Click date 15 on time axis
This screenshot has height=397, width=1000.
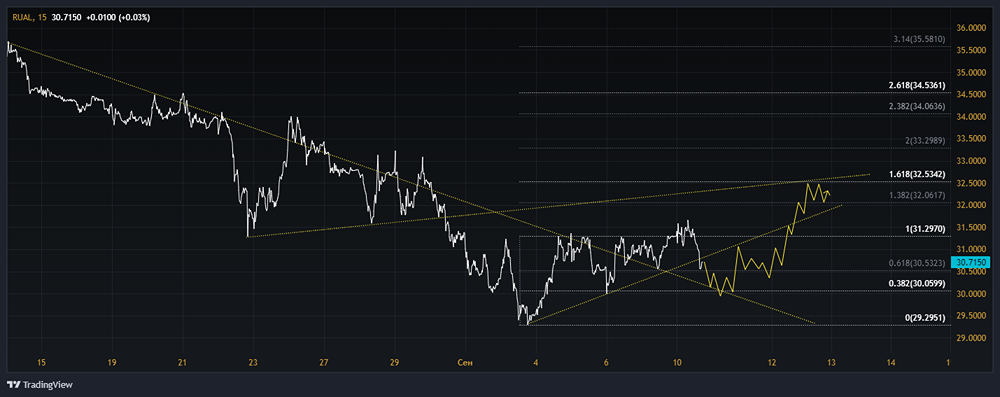[41, 363]
